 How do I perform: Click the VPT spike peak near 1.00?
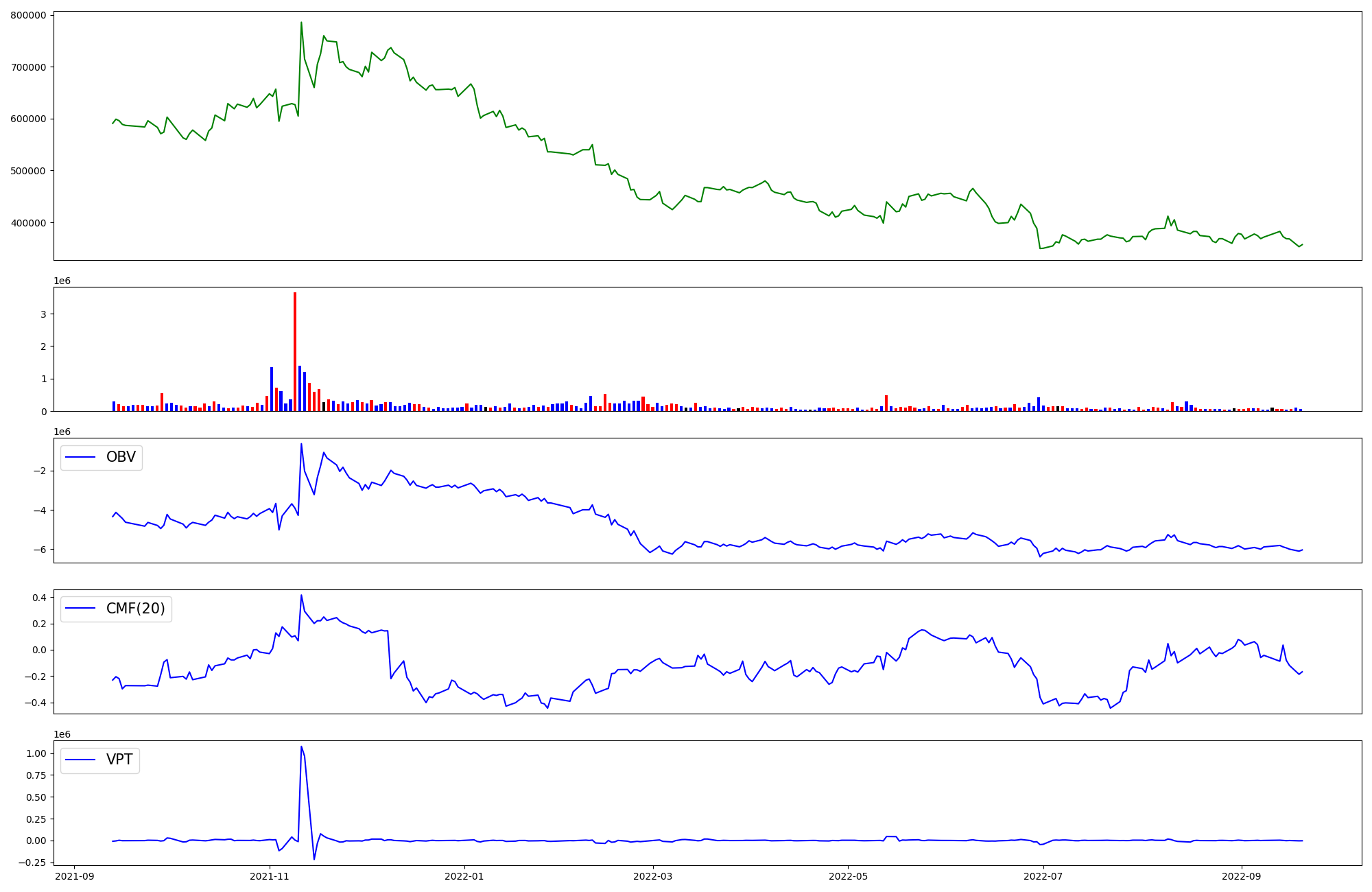pyautogui.click(x=301, y=747)
